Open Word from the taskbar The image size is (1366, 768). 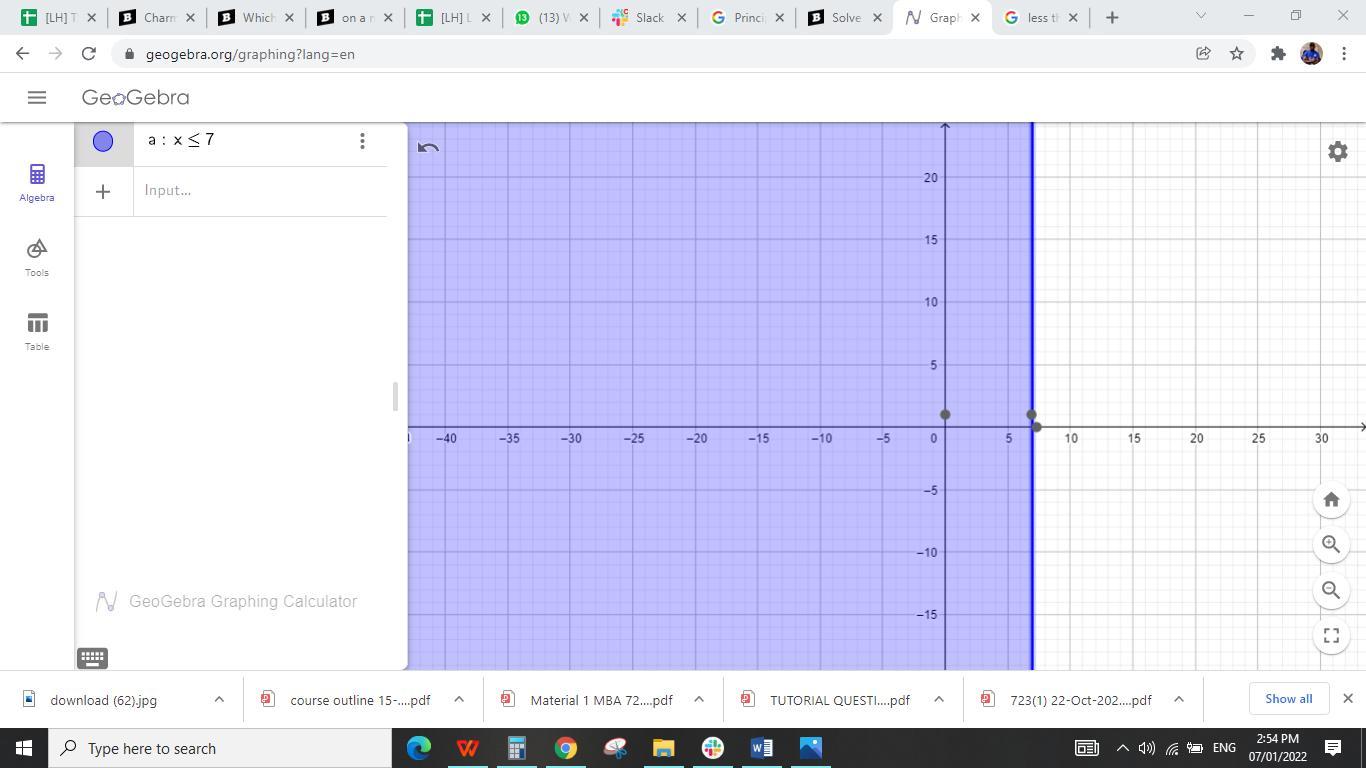point(761,748)
